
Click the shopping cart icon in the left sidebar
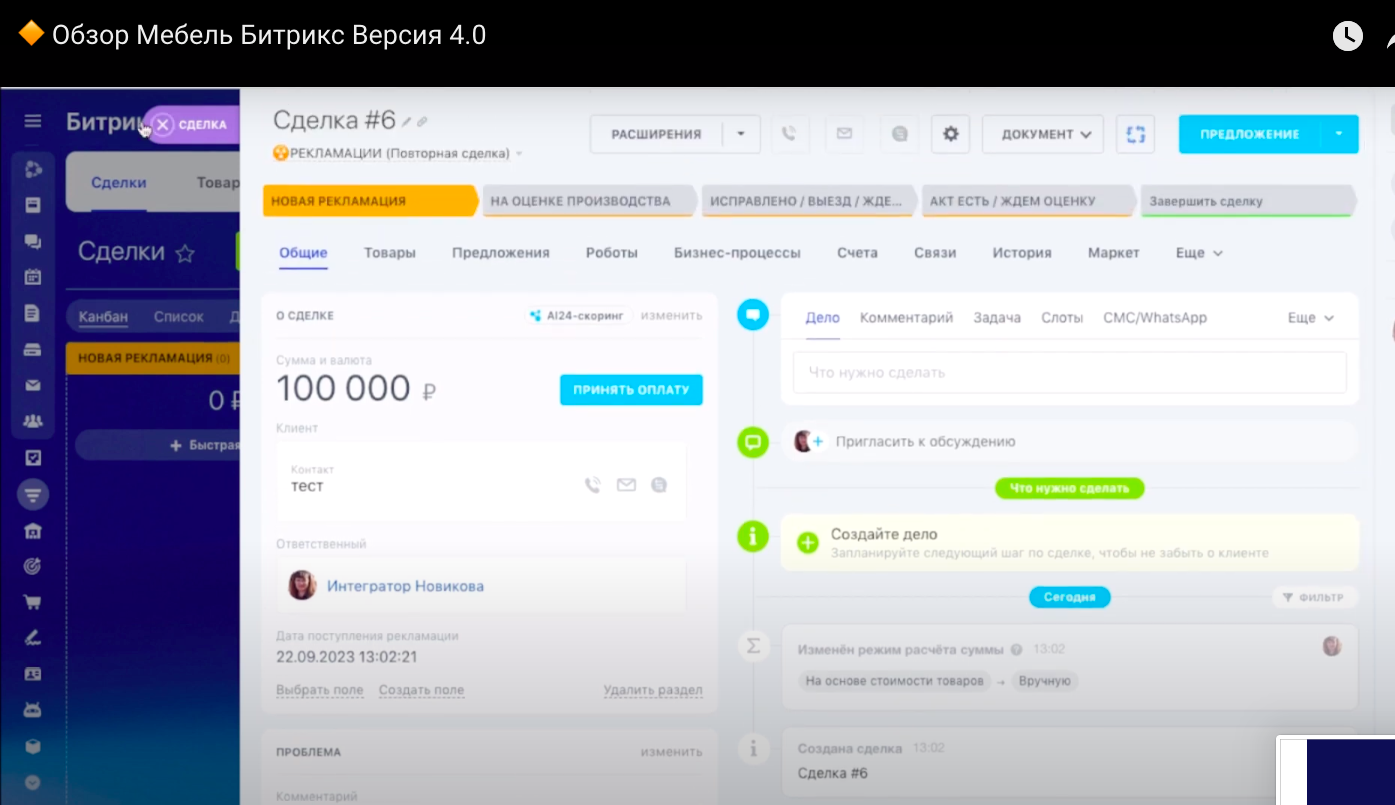click(x=33, y=602)
